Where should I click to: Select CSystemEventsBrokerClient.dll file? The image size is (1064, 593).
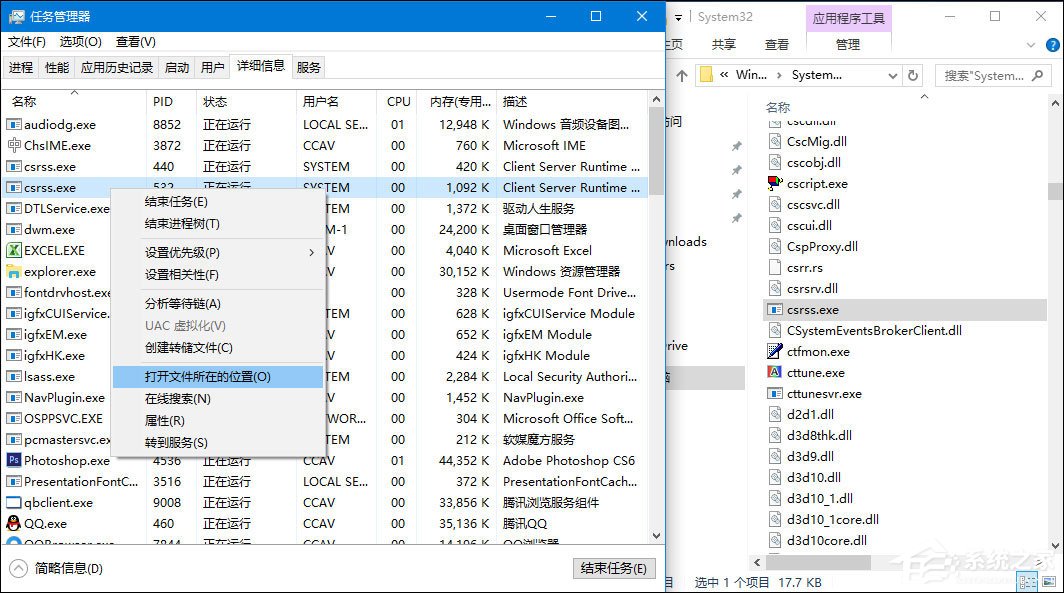(x=874, y=330)
